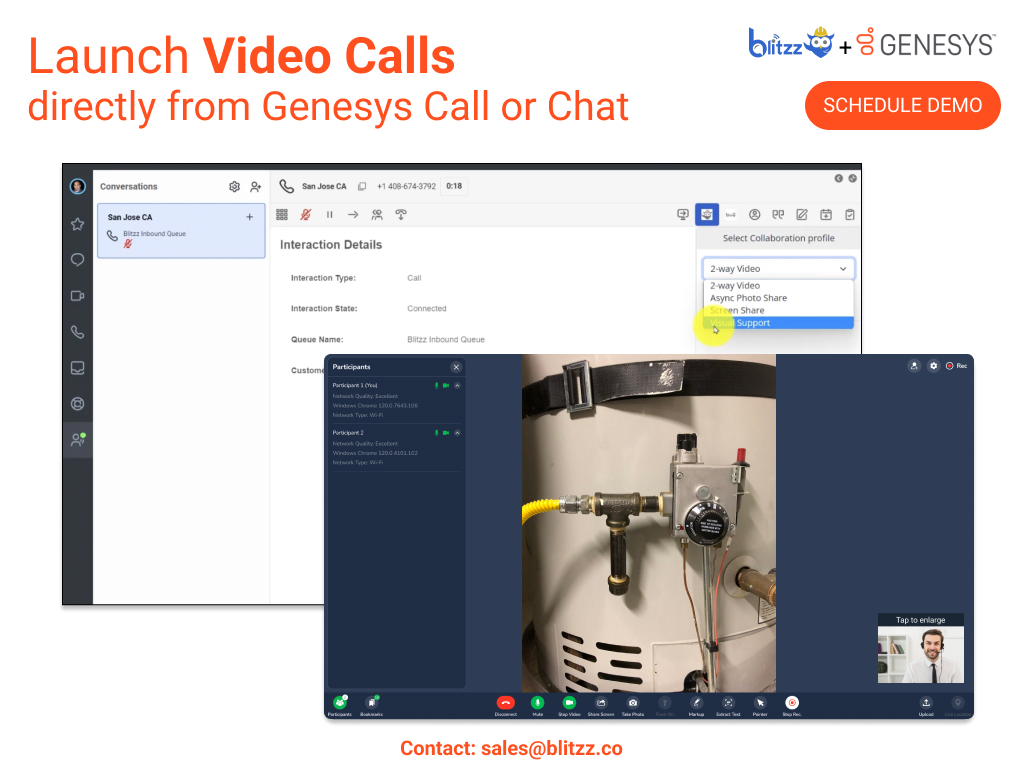The image size is (1024, 768).
Task: Open video settings gear in call header
Action: tap(934, 366)
